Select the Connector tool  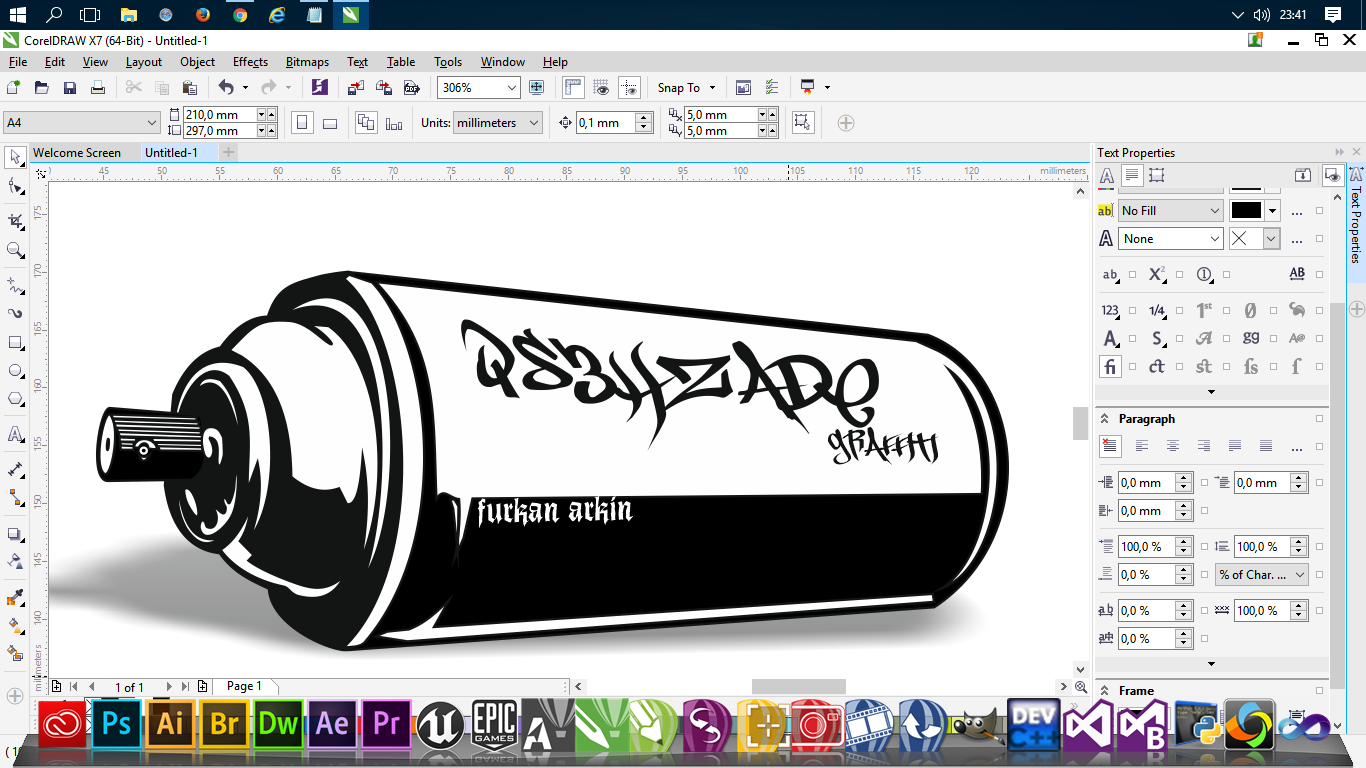click(15, 497)
